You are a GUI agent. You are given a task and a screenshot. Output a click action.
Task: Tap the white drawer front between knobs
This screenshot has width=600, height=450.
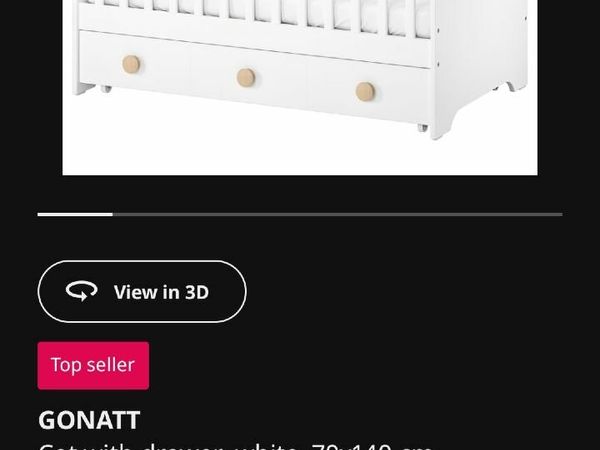(x=306, y=82)
